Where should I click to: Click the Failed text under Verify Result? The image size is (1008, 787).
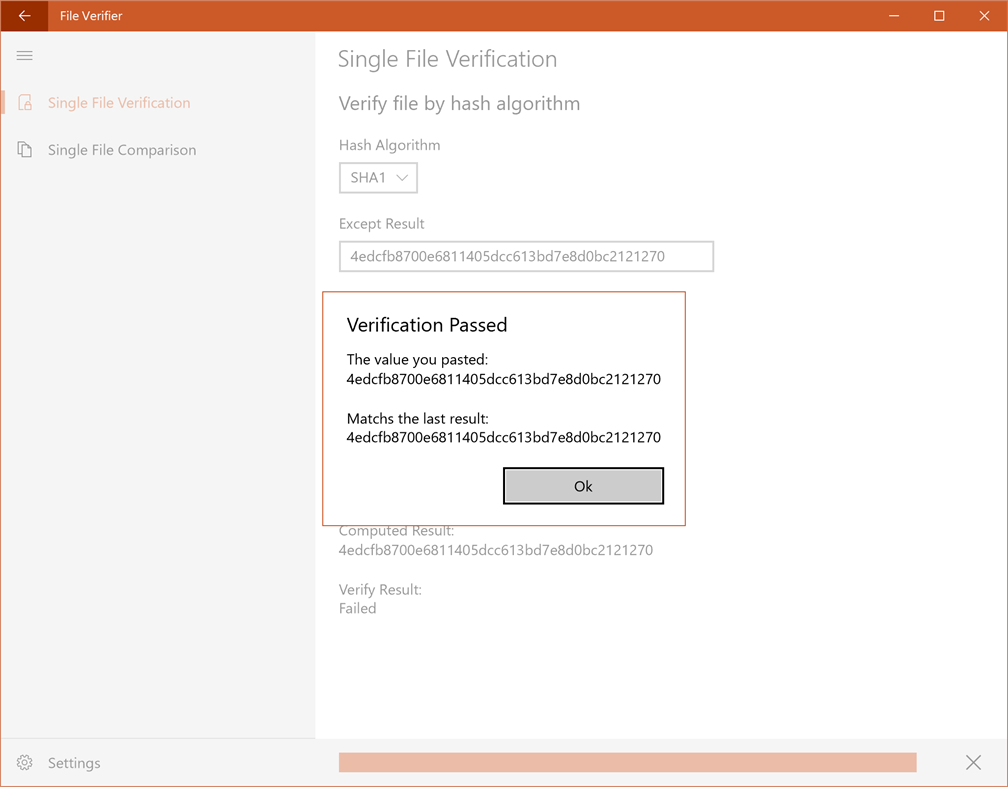coord(357,608)
